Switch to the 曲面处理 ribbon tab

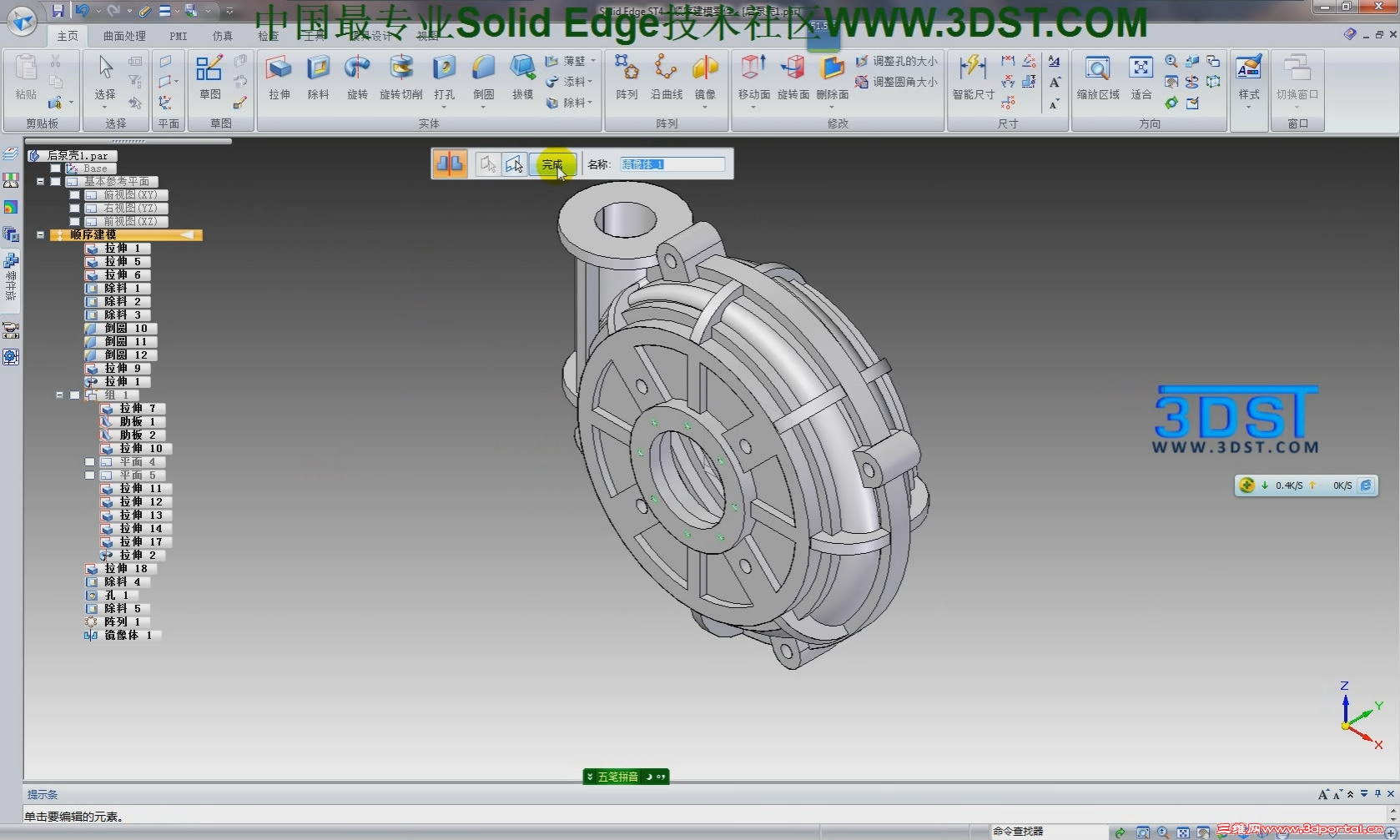point(123,36)
